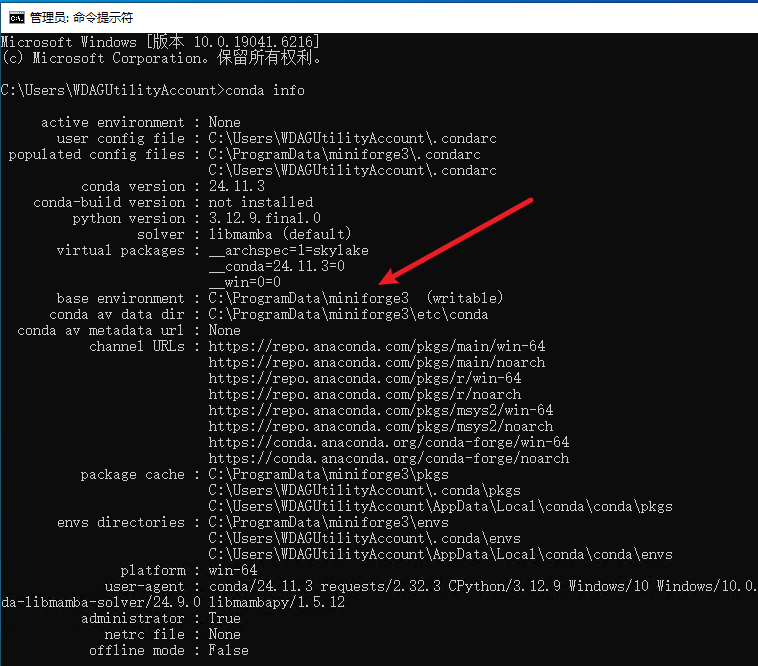Click the 'AppData\Local\conda\conda\pkgs' path
The image size is (758, 666).
click(440, 506)
